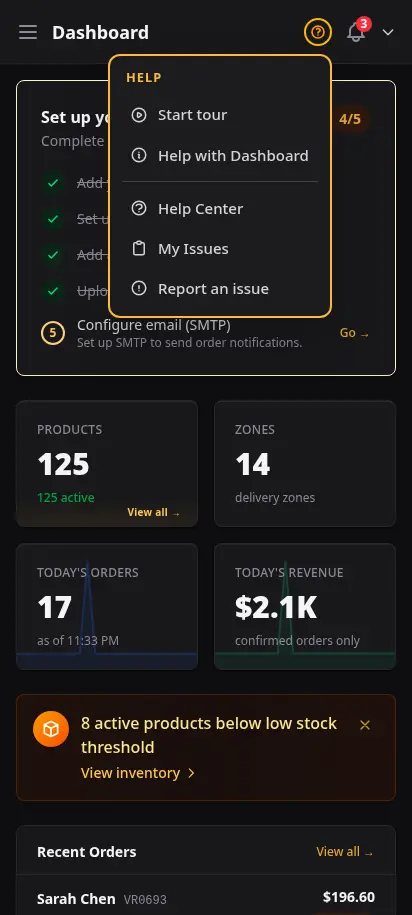Image resolution: width=412 pixels, height=915 pixels.
Task: Select My Issues menu entry
Action: point(219,249)
